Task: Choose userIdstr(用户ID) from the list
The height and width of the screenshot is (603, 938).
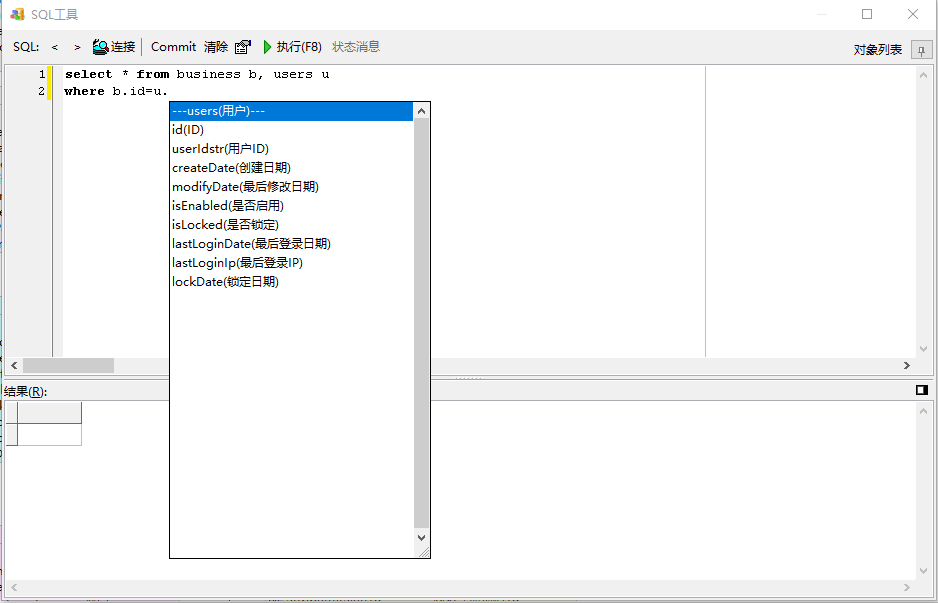Action: [x=291, y=149]
